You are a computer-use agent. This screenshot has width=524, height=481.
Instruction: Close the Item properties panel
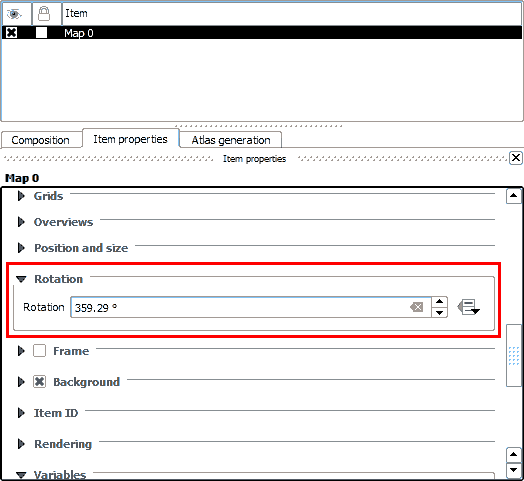[516, 158]
